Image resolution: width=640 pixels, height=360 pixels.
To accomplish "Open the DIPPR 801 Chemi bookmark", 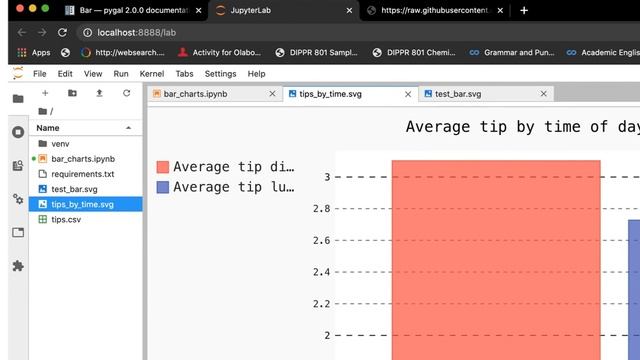I will coord(413,52).
